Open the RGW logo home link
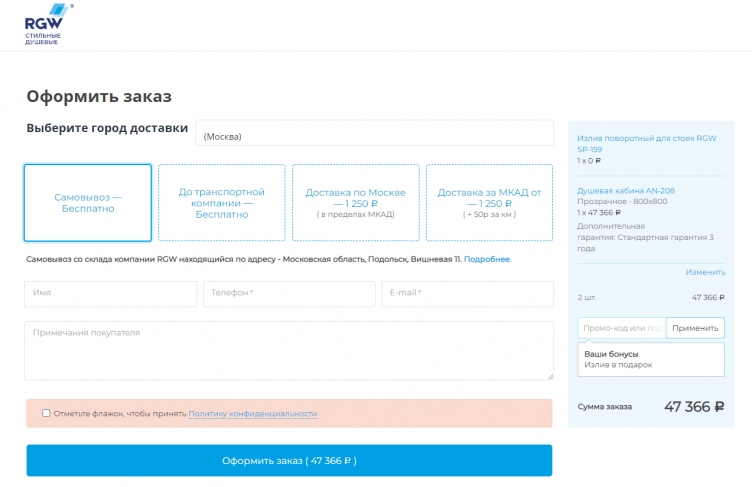The height and width of the screenshot is (487, 752). 47,24
